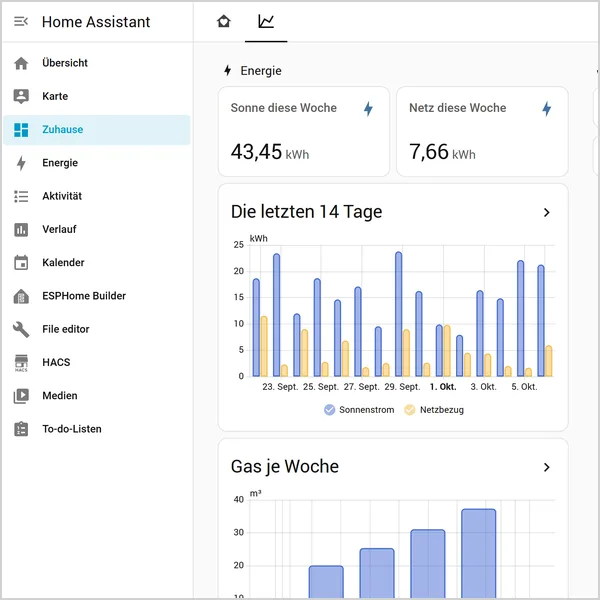The width and height of the screenshot is (600, 600).
Task: Click the Die letzten 14 Tage card title
Action: click(307, 212)
